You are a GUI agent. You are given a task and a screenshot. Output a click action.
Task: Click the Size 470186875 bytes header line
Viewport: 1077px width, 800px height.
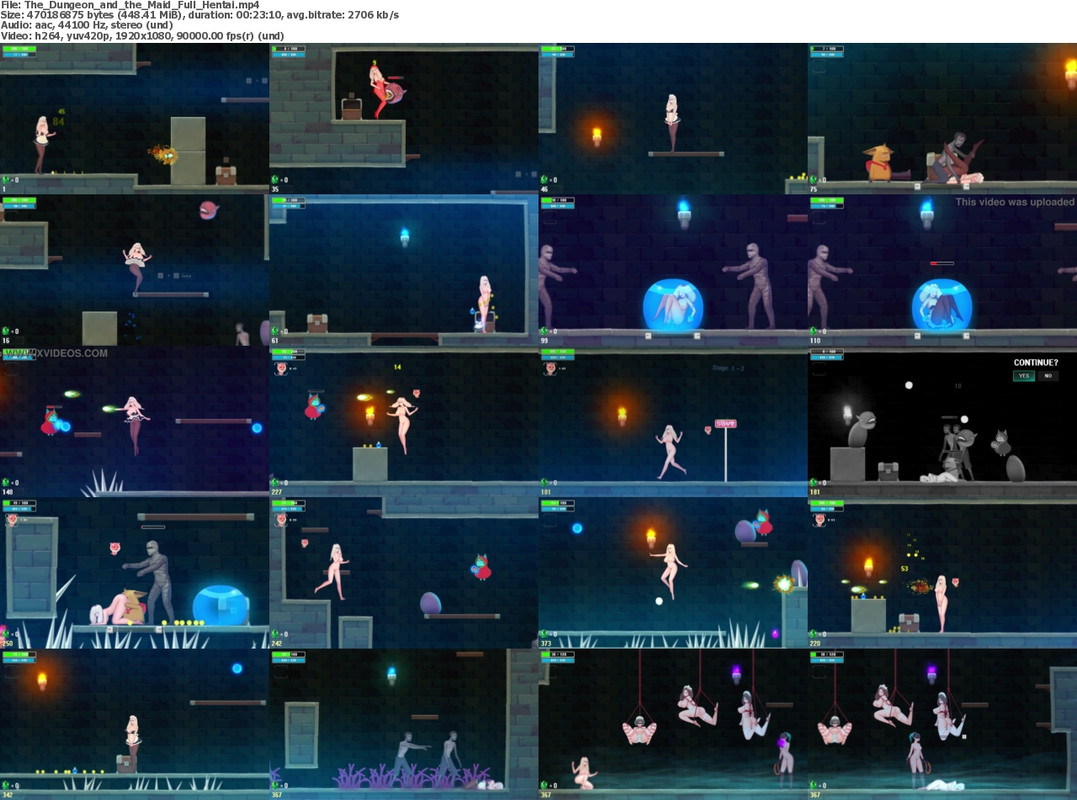(199, 14)
